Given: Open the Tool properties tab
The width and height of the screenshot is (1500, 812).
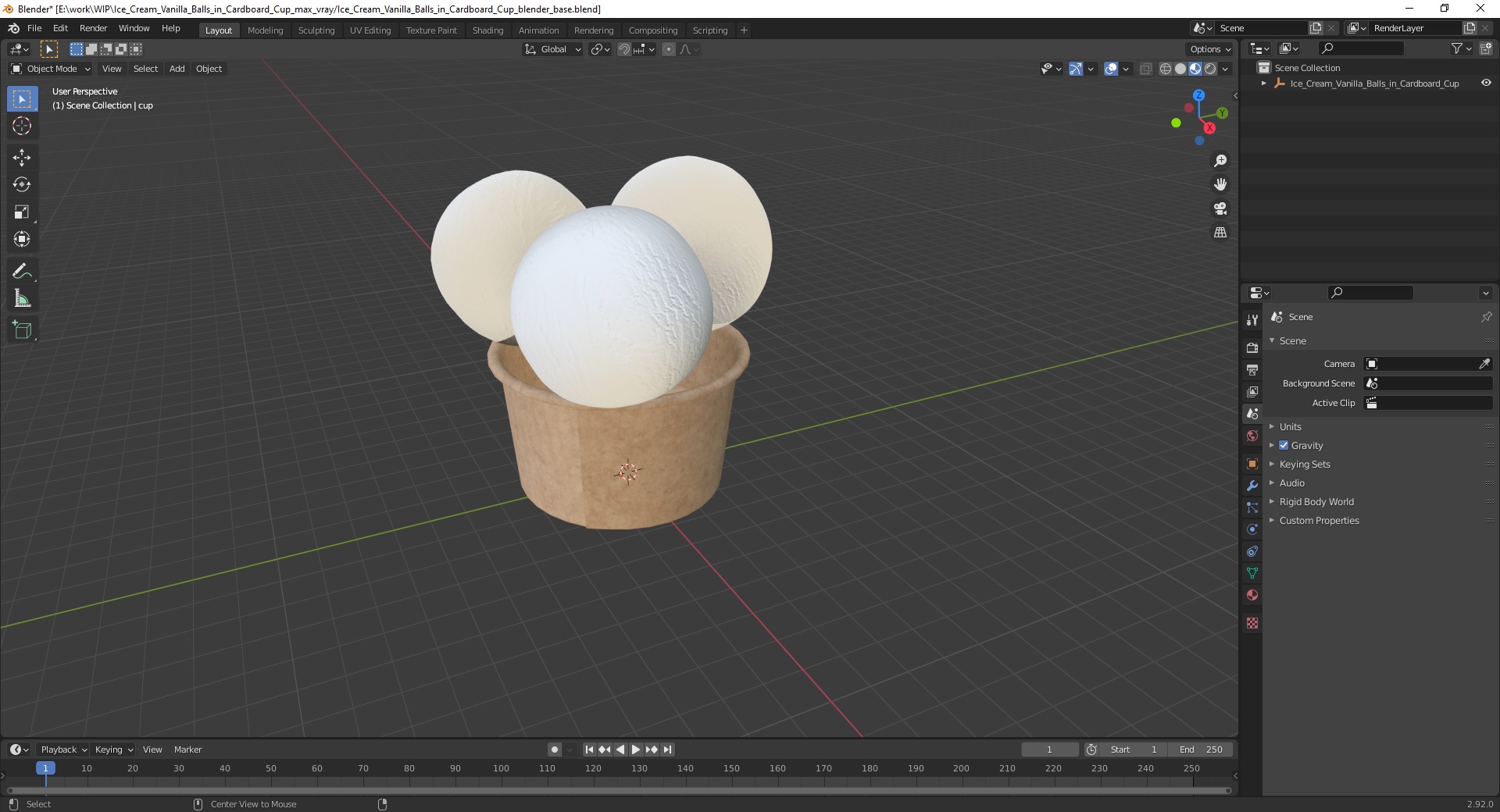Looking at the screenshot, I should coord(1252,320).
